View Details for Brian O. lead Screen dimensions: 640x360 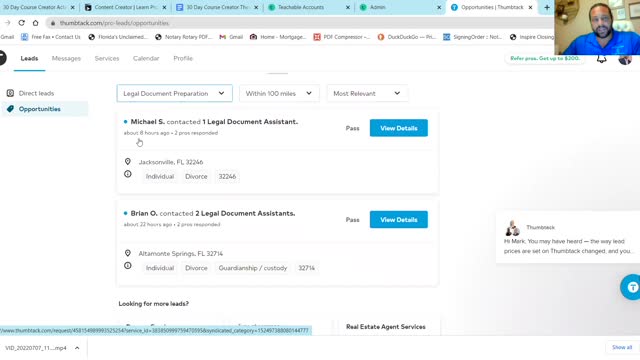click(x=399, y=220)
